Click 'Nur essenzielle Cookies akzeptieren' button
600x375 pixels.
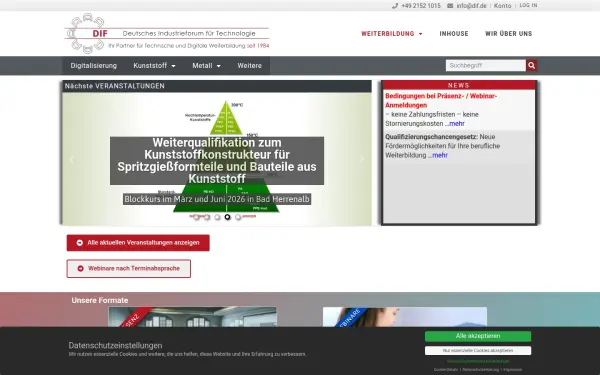[478, 351]
